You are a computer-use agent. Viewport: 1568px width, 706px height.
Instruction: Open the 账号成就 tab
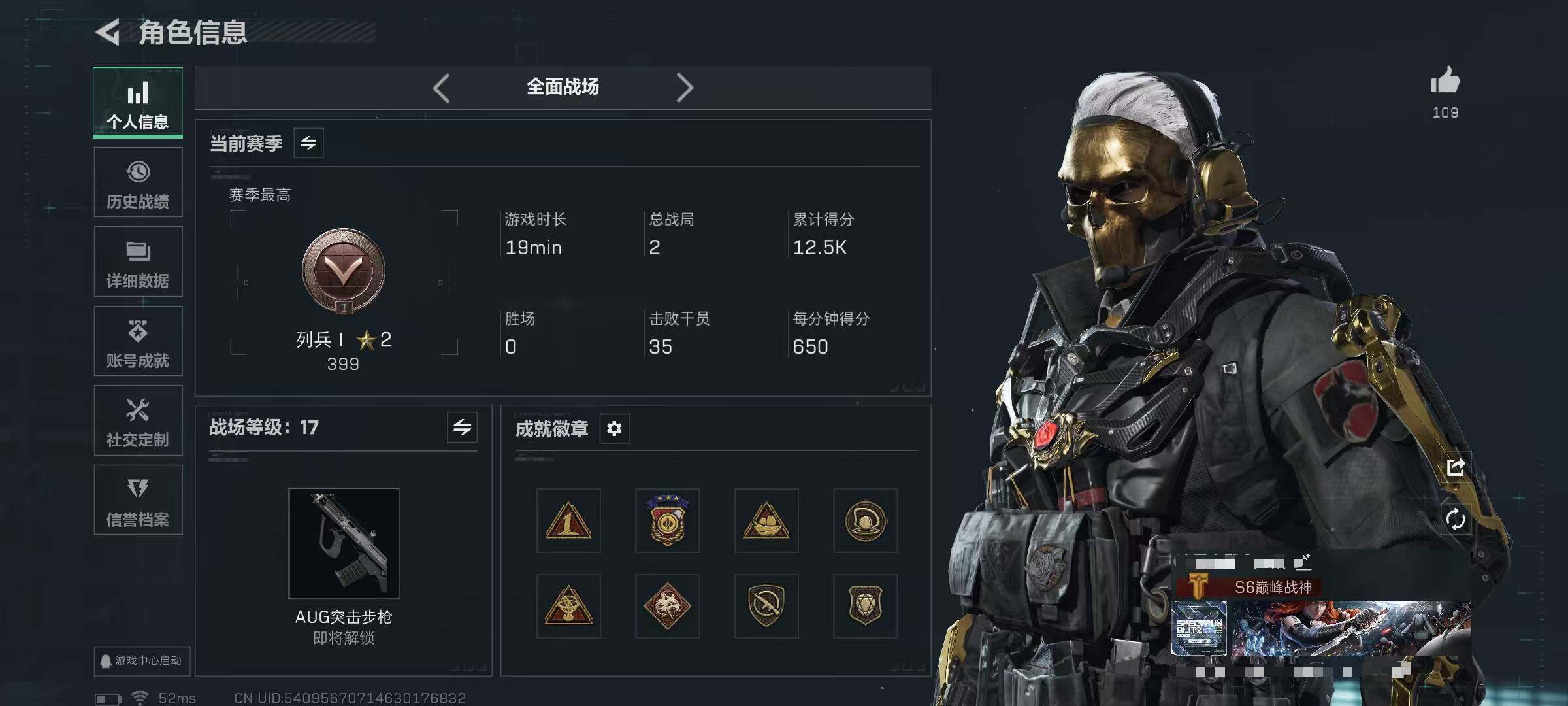(138, 341)
